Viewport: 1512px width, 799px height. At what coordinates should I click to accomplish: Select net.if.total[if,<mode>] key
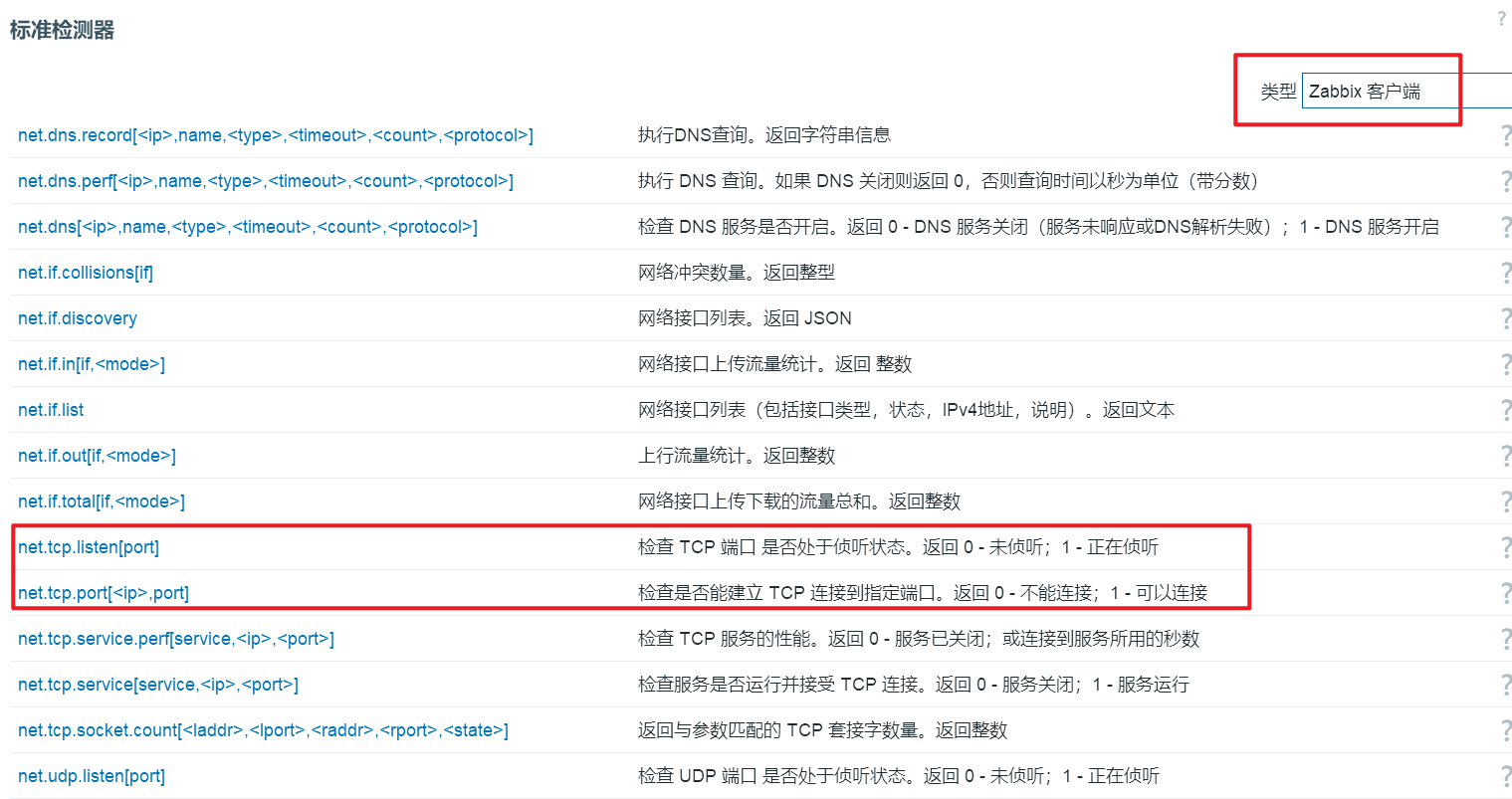102,501
